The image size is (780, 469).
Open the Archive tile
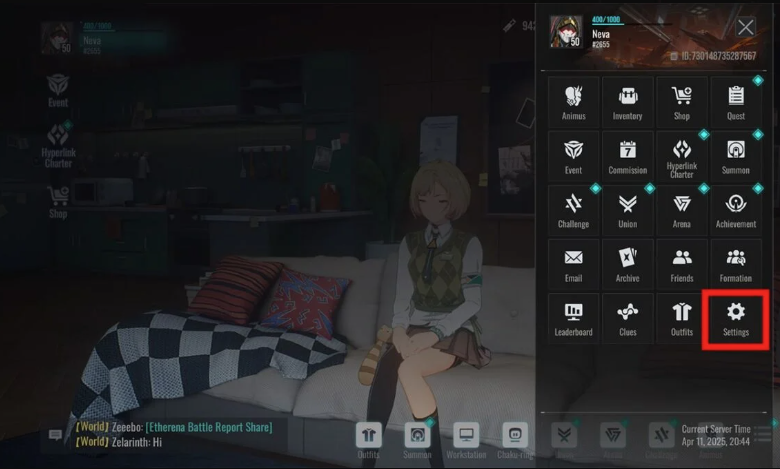point(628,264)
